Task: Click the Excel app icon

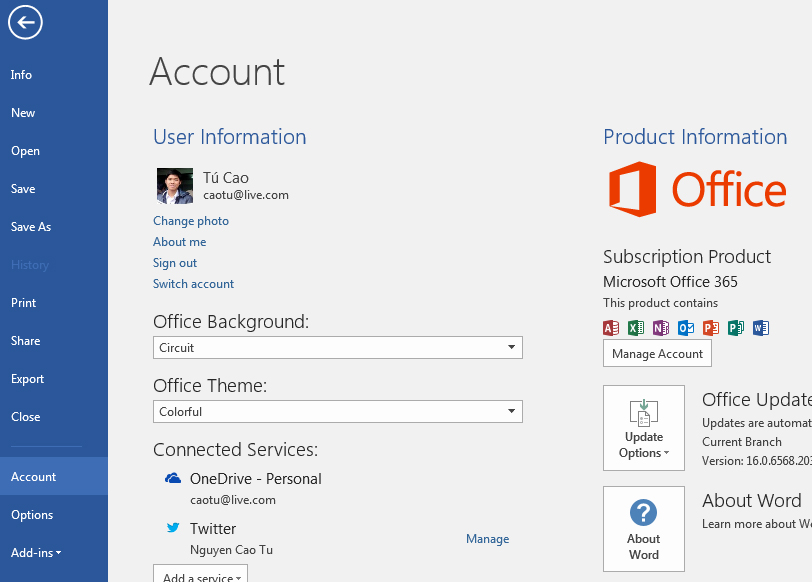Action: point(636,328)
